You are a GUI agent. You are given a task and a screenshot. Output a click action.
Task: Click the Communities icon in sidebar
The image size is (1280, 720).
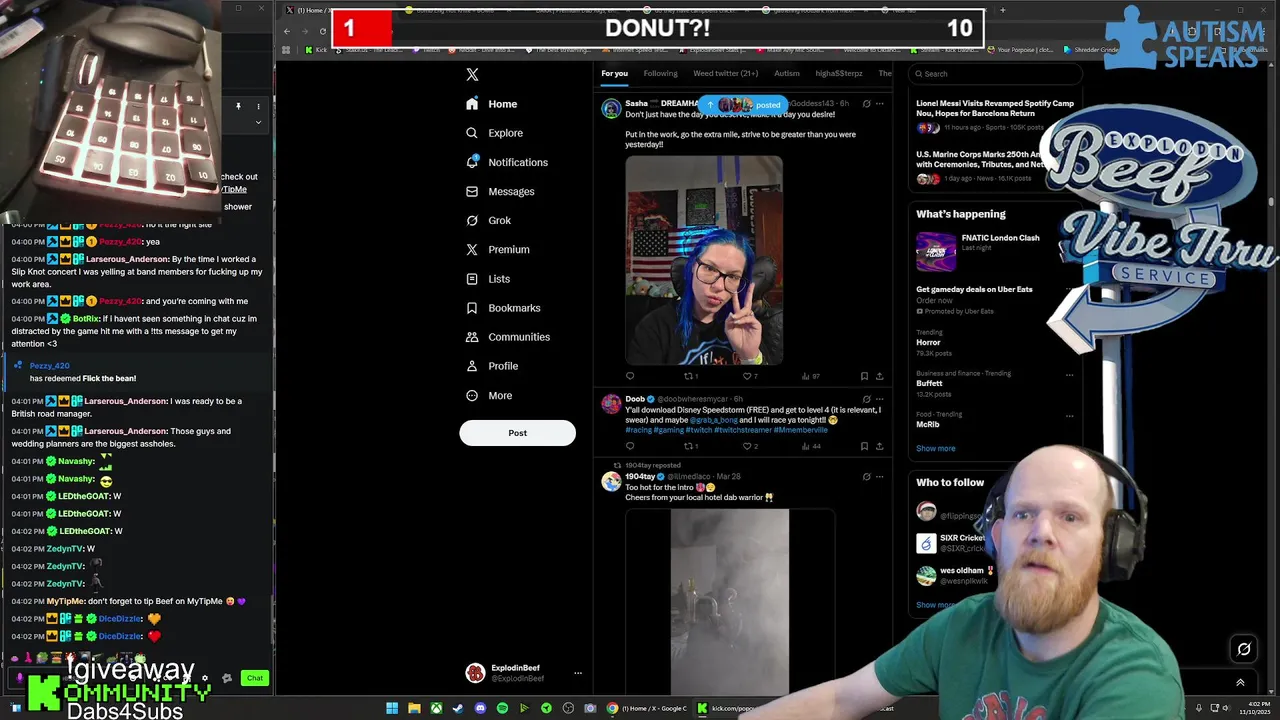click(x=472, y=337)
